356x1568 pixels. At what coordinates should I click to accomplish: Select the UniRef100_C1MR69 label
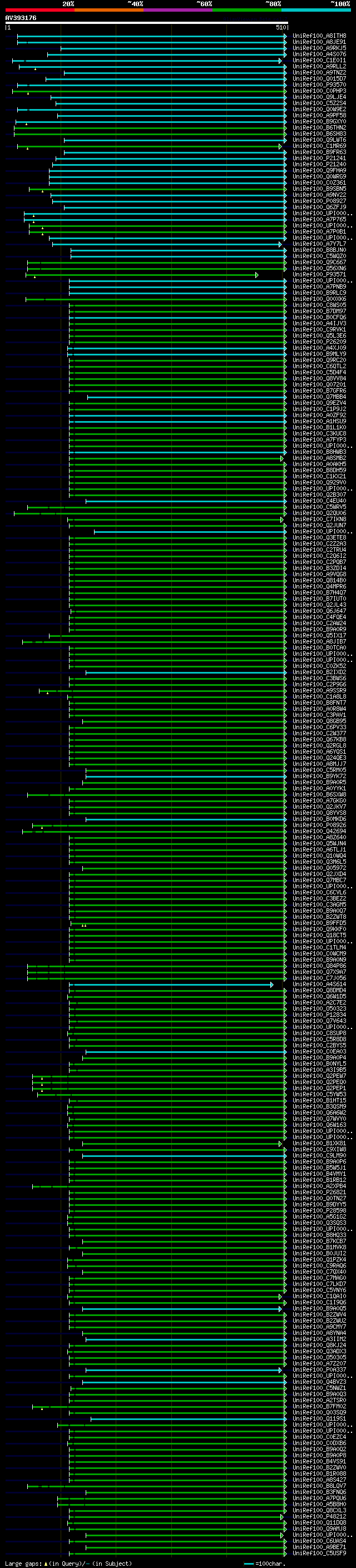point(319,146)
